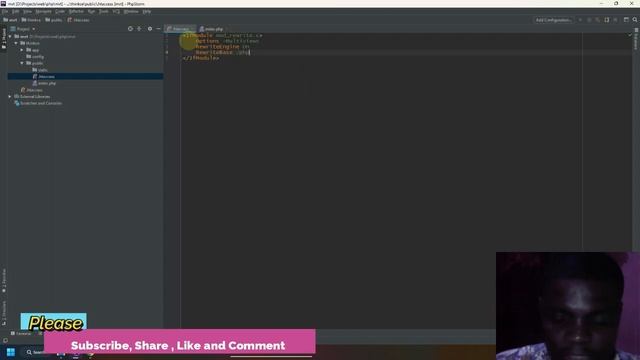The height and width of the screenshot is (360, 640).
Task: Select the app folder name in tree
Action: [x=36, y=50]
